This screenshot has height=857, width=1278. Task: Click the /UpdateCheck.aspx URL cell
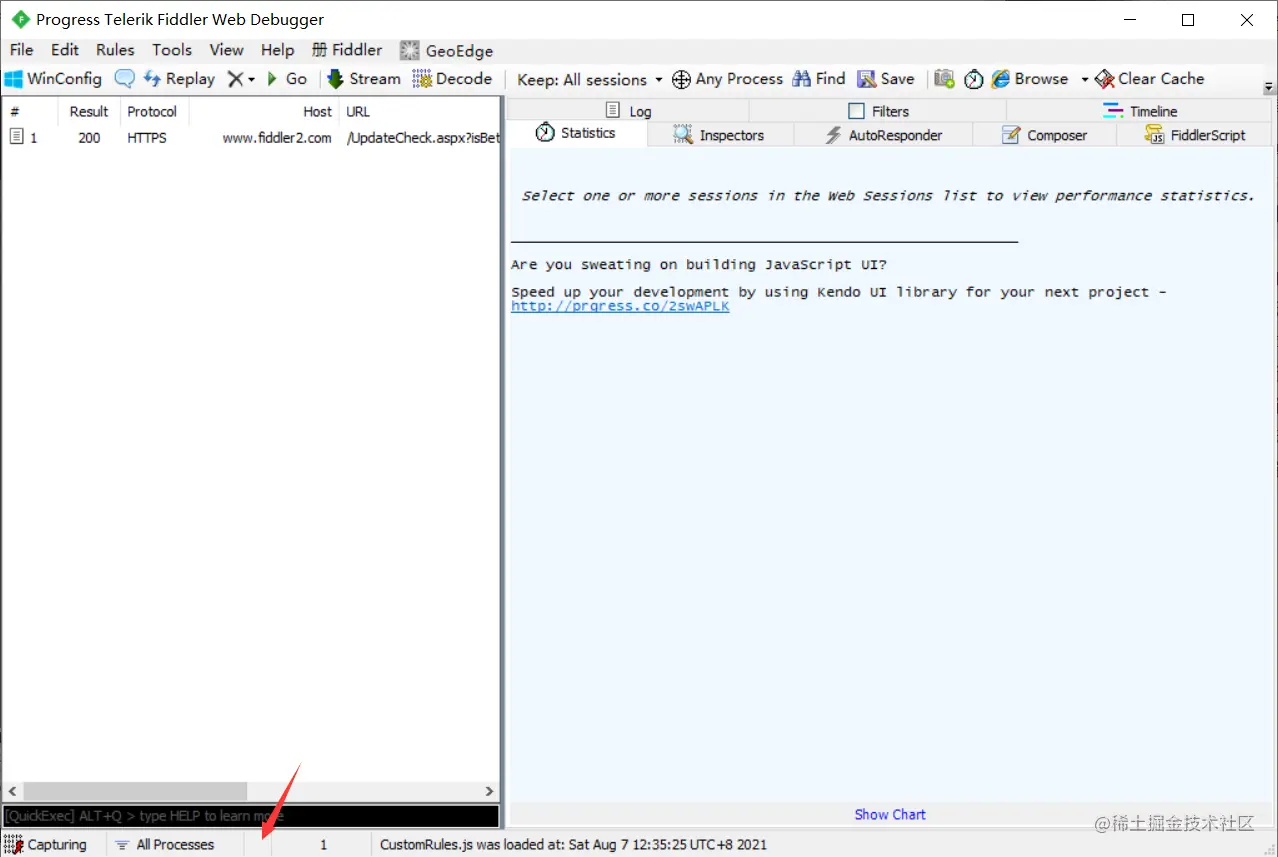pos(422,138)
